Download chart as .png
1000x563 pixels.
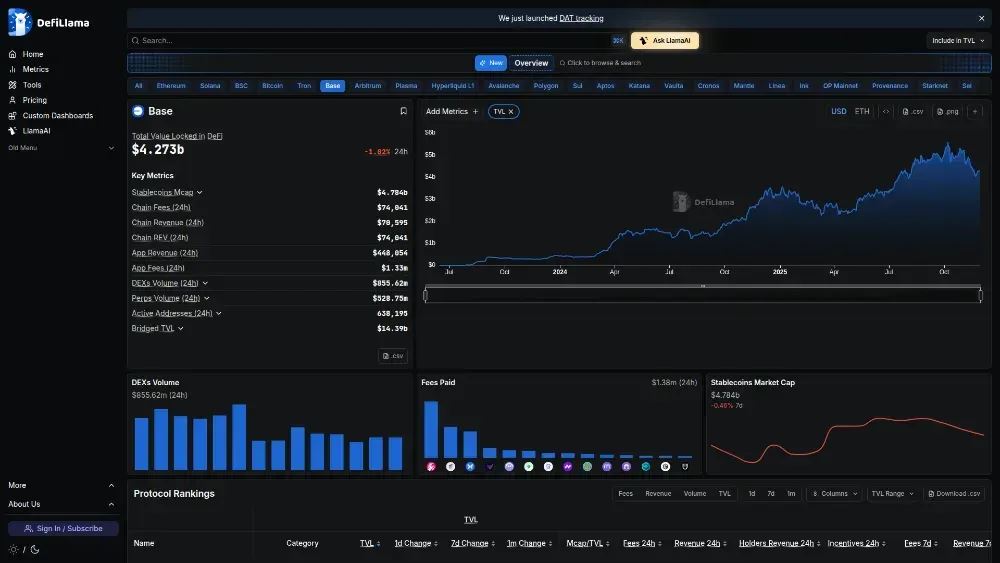(948, 112)
